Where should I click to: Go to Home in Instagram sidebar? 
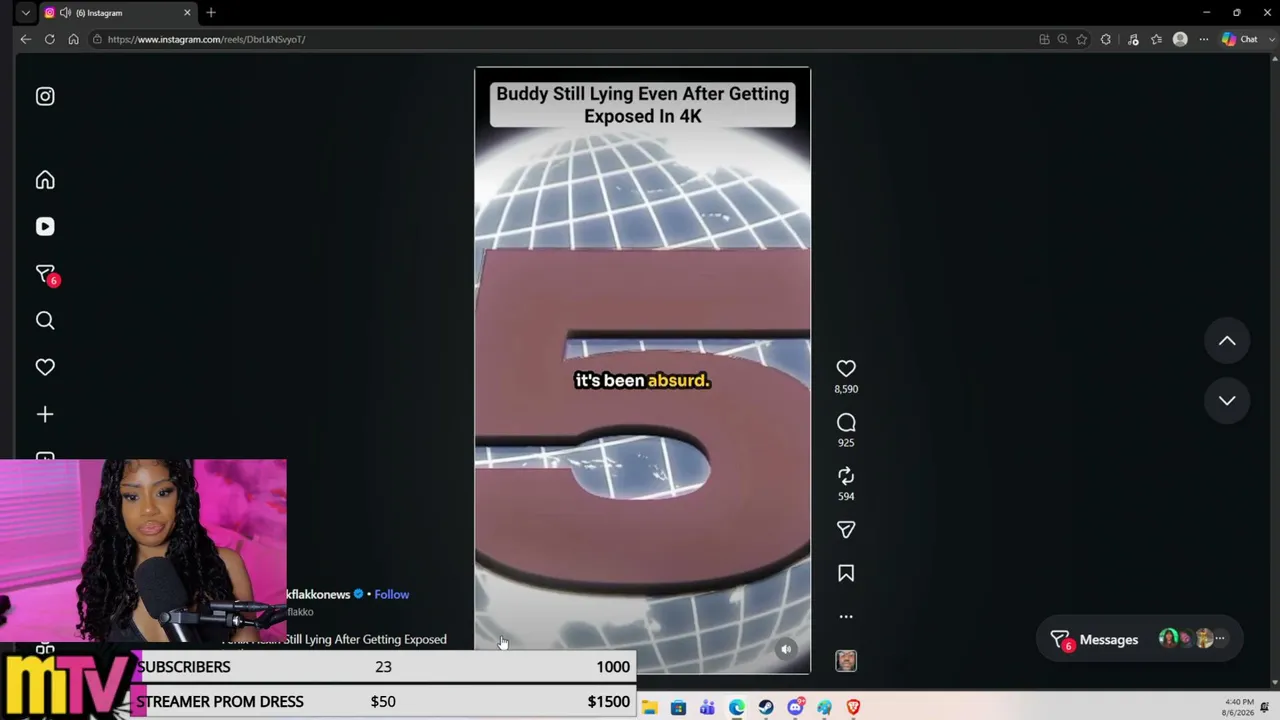click(x=45, y=180)
